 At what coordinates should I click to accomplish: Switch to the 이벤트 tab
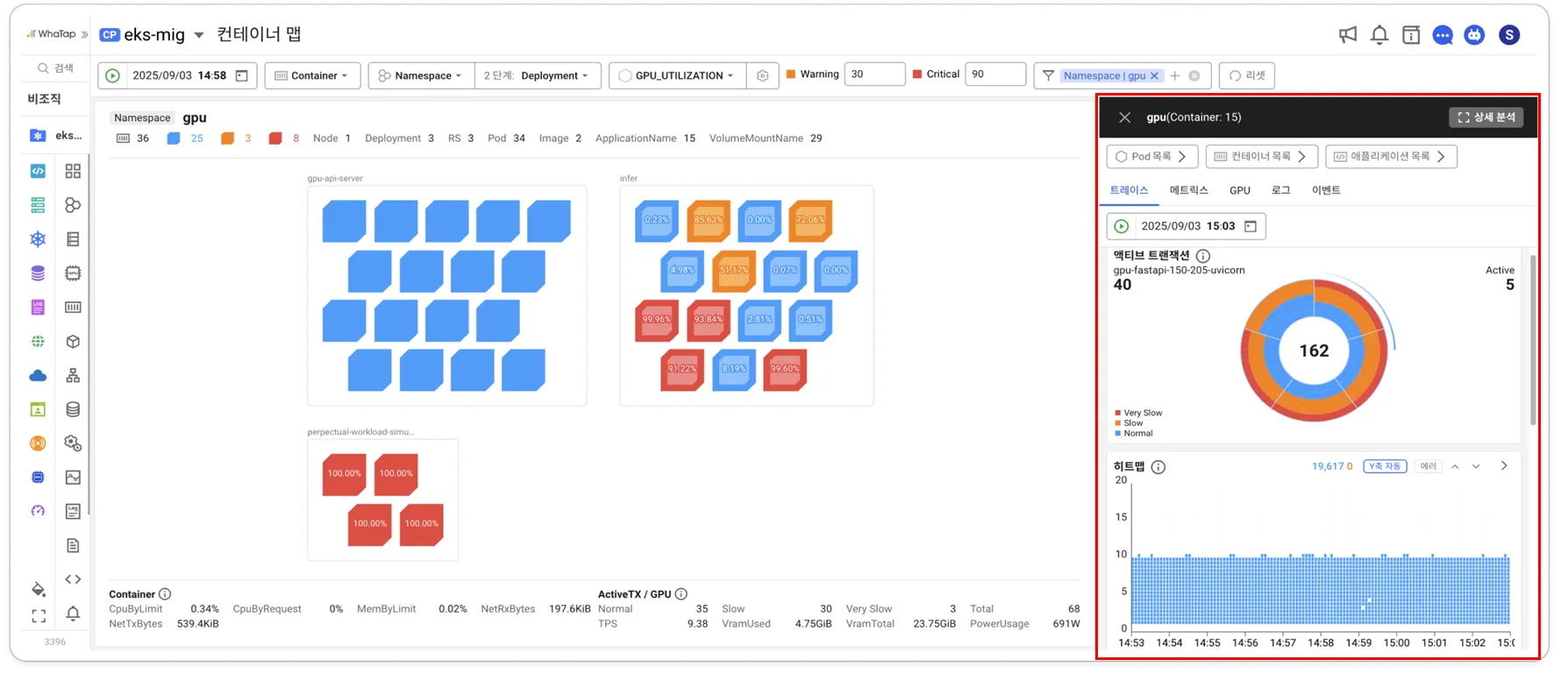(x=1326, y=190)
